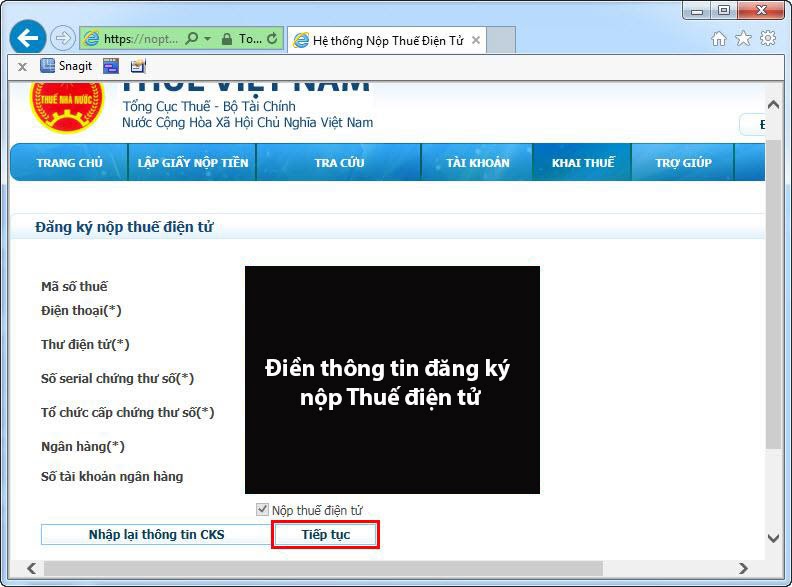Image resolution: width=792 pixels, height=587 pixels.
Task: Close the Snagit toolbar with X
Action: click(22, 67)
